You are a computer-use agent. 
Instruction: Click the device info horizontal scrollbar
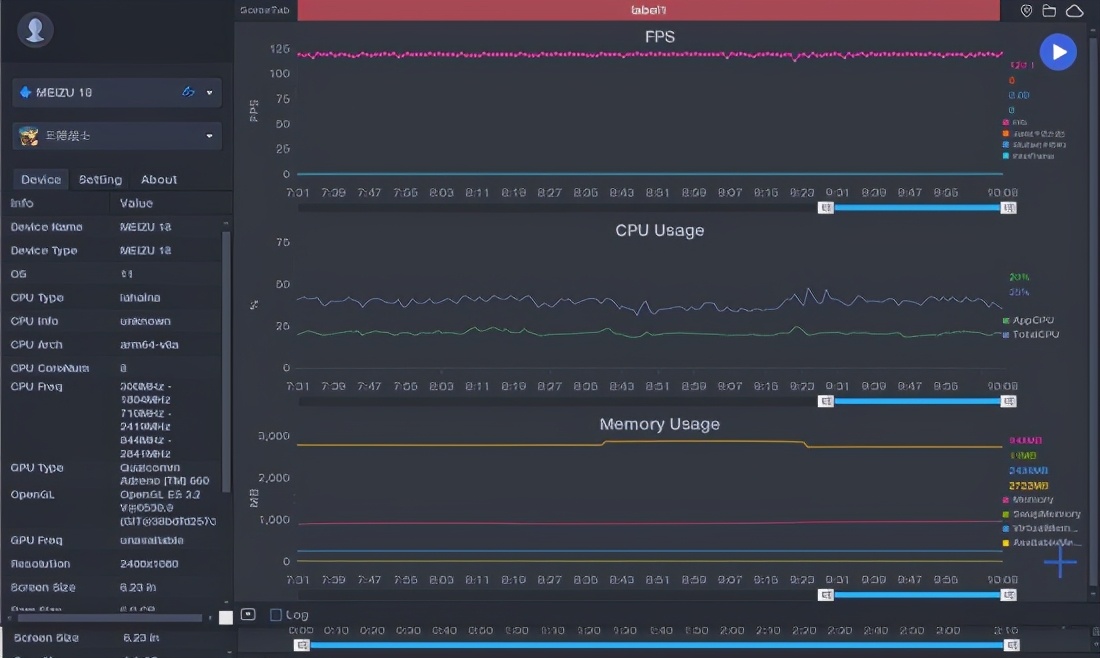[109, 618]
